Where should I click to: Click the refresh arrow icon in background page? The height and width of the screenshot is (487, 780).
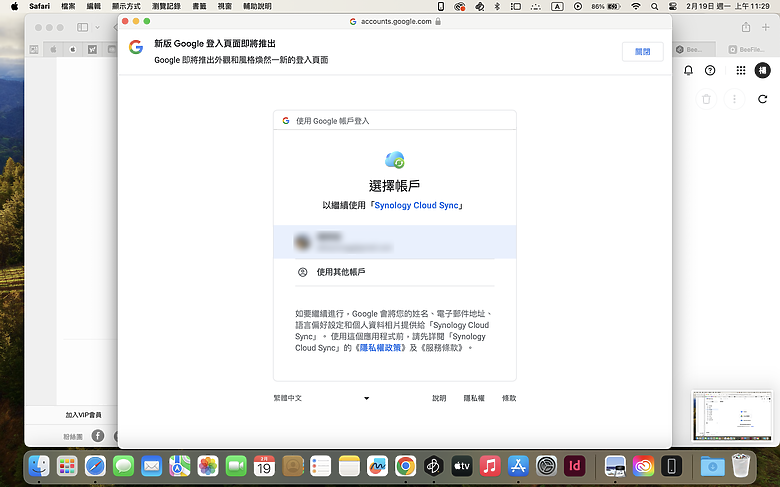[762, 99]
